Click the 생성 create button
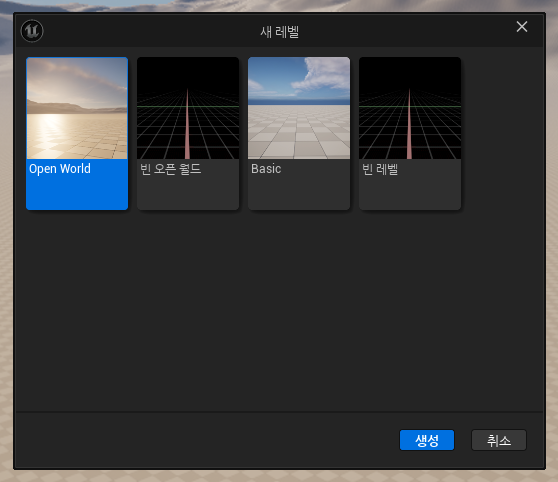Viewport: 558px width, 482px height. (427, 440)
